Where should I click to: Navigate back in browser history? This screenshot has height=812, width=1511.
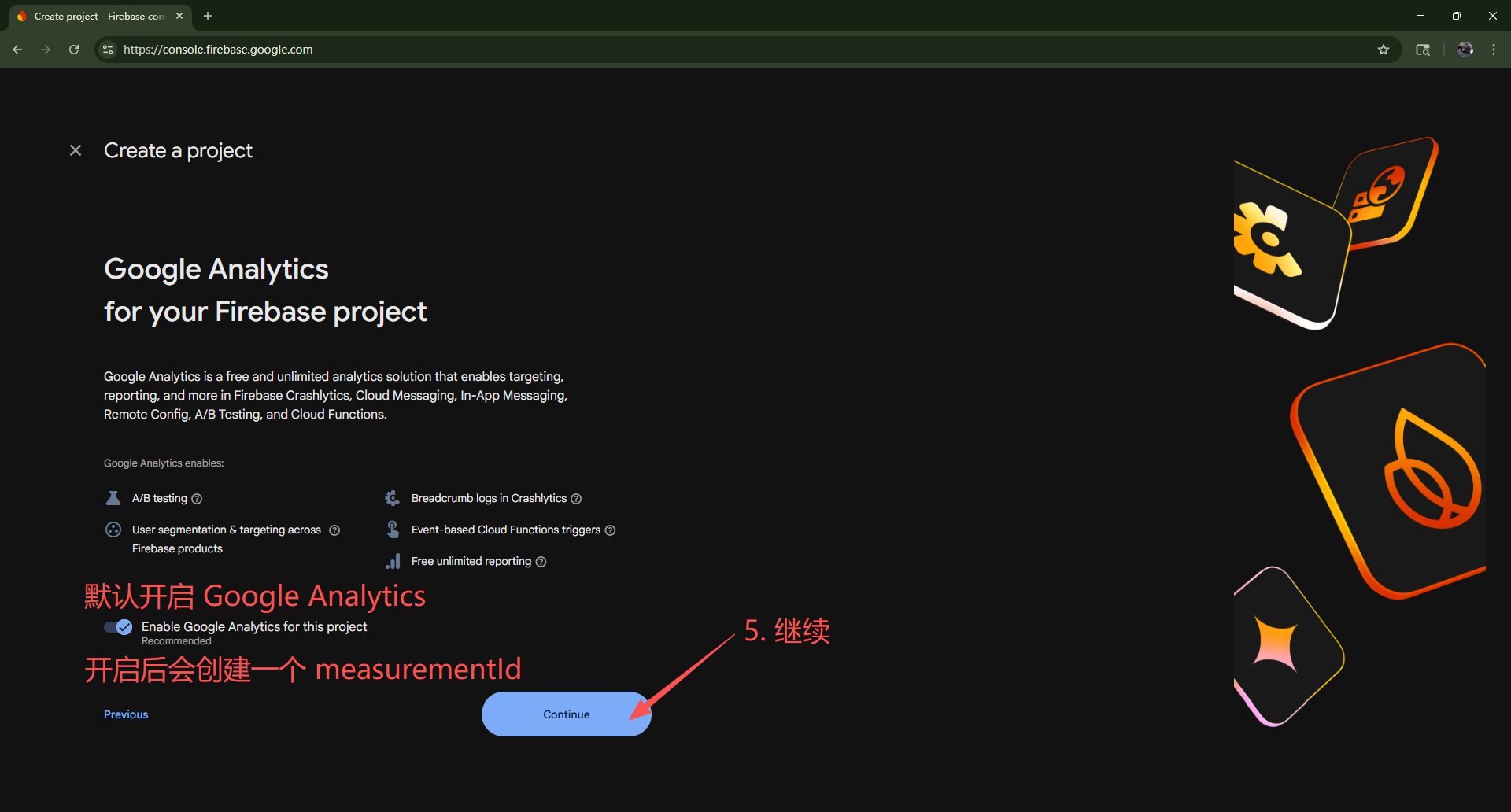click(x=17, y=50)
